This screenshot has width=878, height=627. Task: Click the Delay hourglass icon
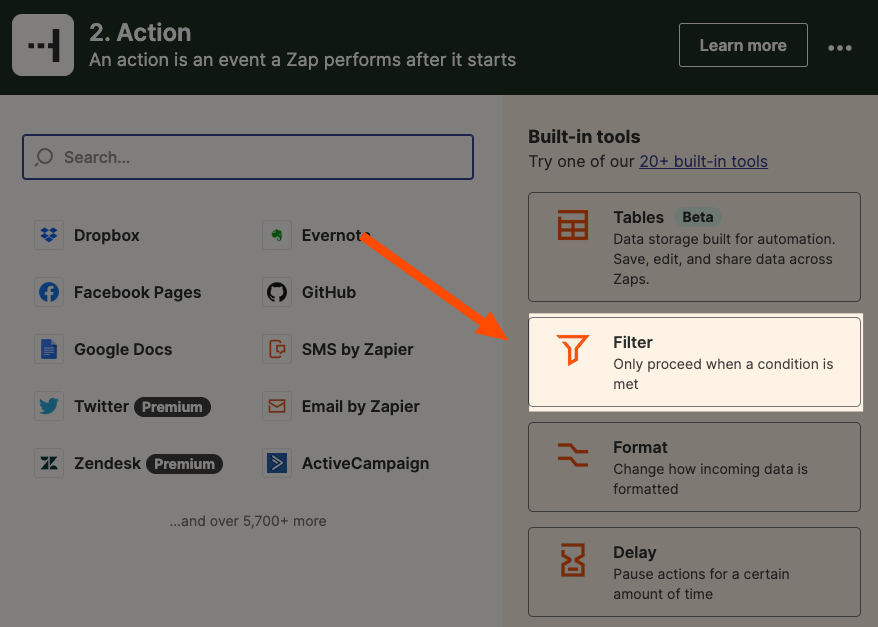(573, 560)
